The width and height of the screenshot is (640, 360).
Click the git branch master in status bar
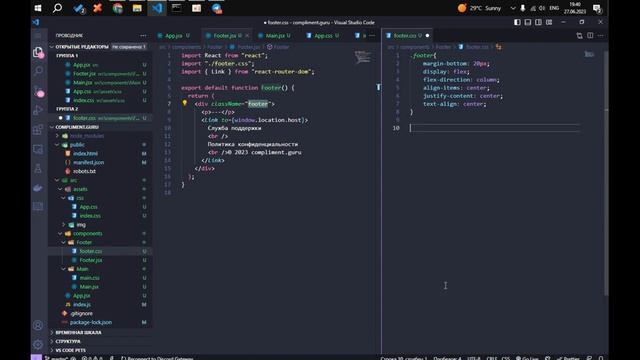pos(56,358)
